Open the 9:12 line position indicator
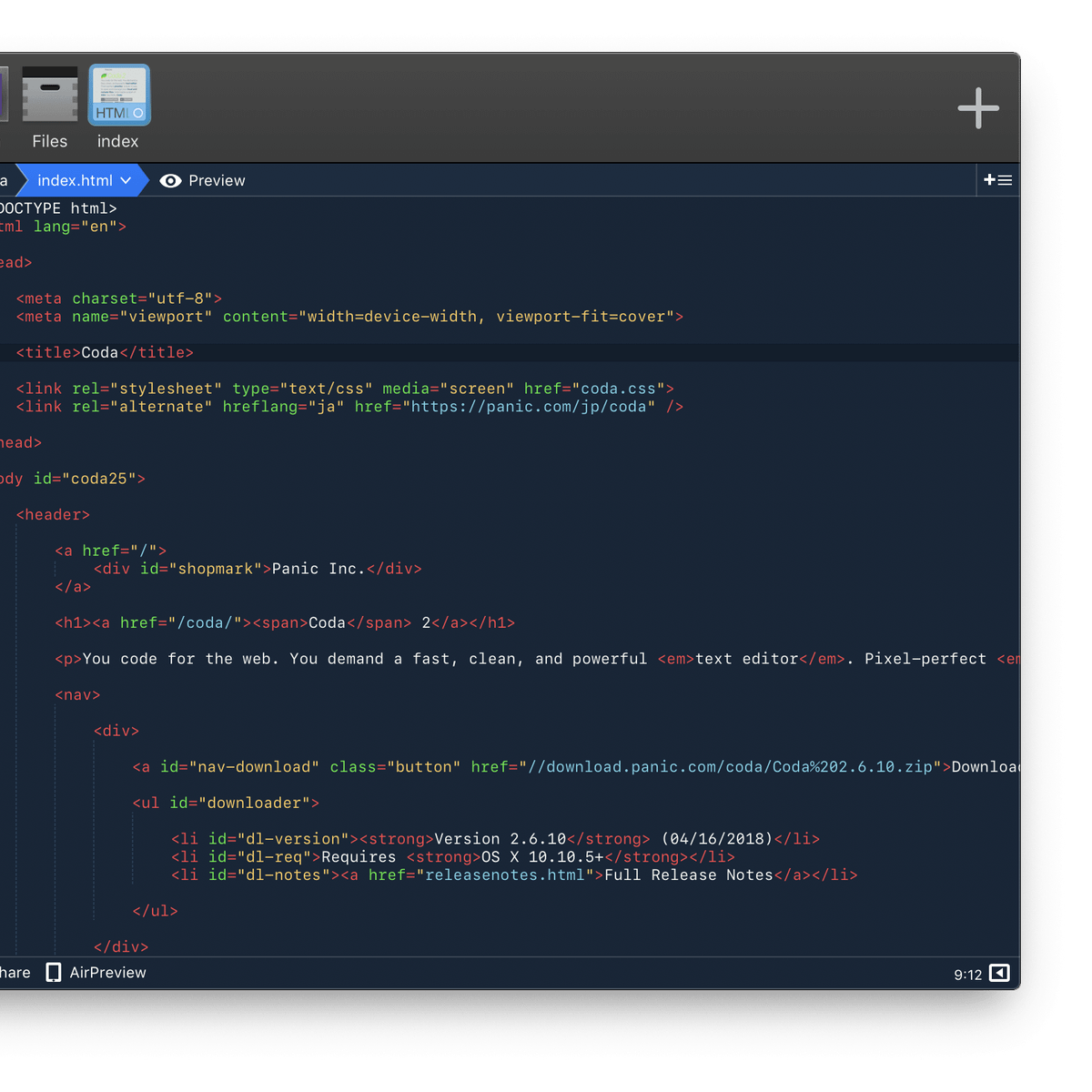 coord(967,975)
